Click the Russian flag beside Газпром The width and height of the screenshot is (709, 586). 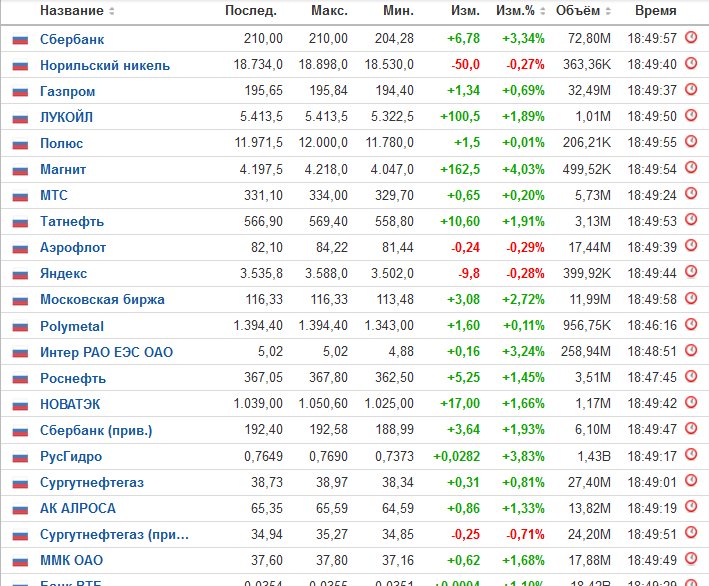pos(20,92)
